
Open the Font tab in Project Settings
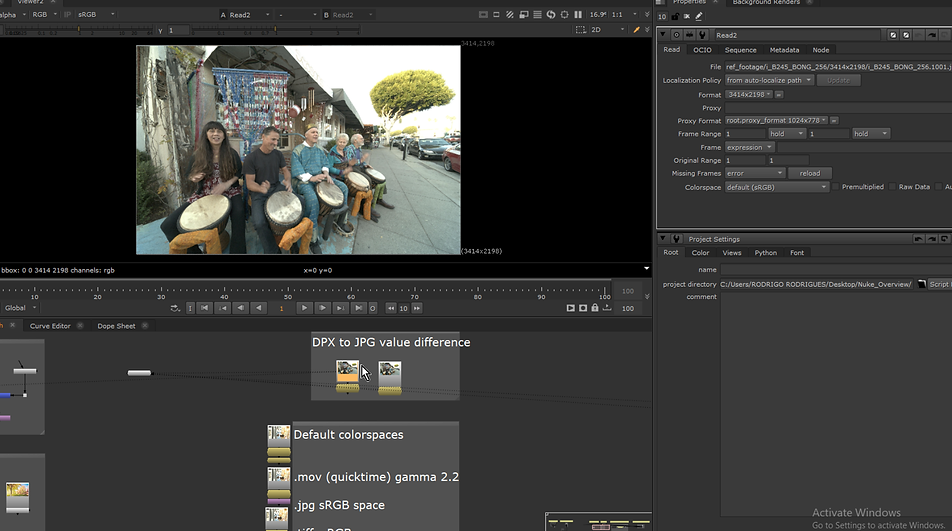(797, 252)
